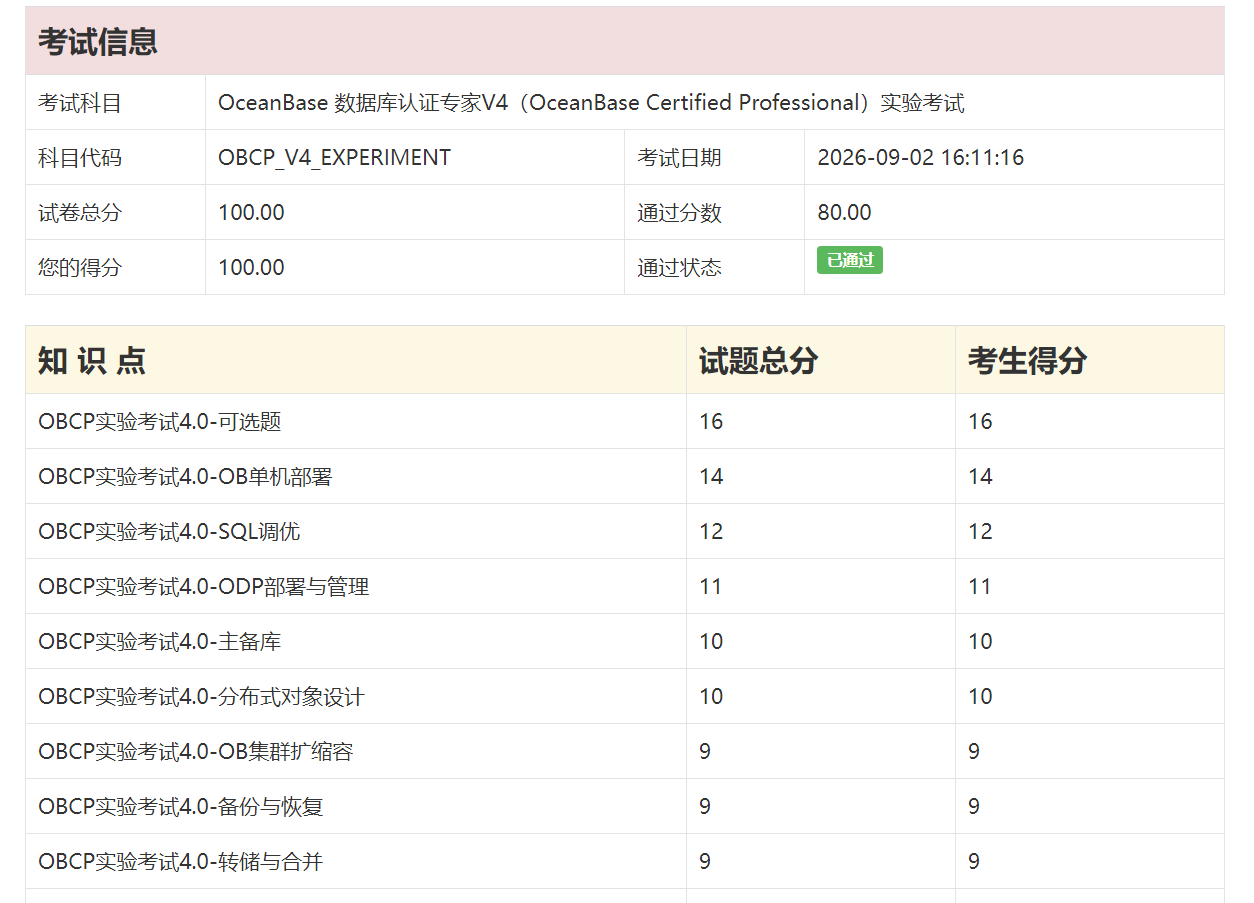The height and width of the screenshot is (903, 1254).
Task: Select the OceanBase Certified Professional exam subject text
Action: pos(591,103)
